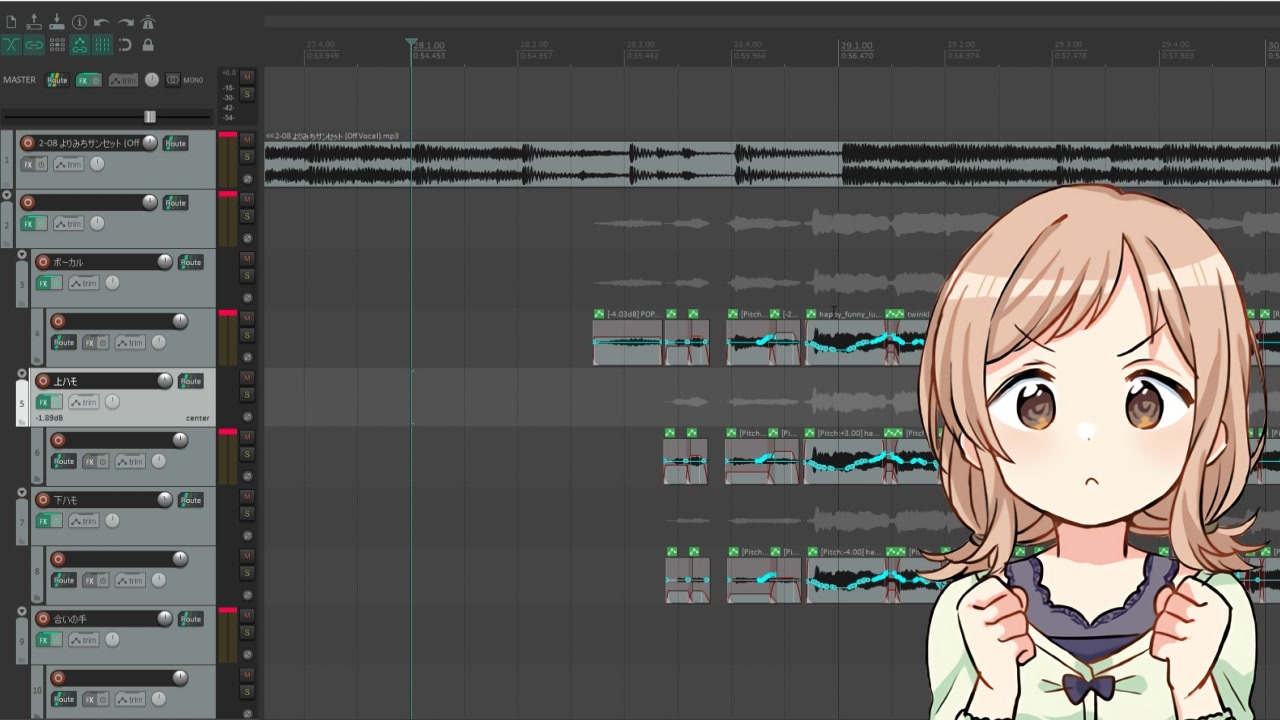Open the metronome icon
This screenshot has height=720, width=1280.
click(148, 21)
